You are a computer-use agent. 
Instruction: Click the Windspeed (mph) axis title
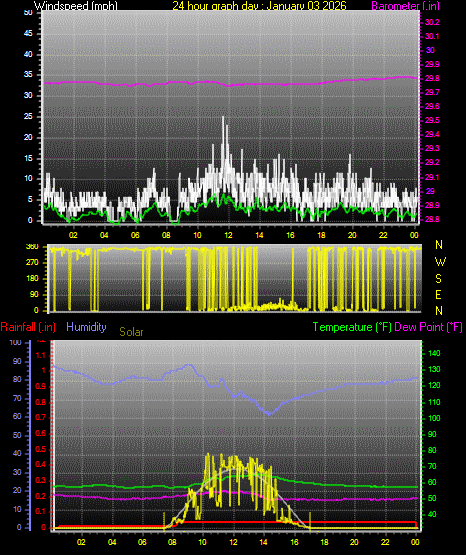tap(75, 6)
